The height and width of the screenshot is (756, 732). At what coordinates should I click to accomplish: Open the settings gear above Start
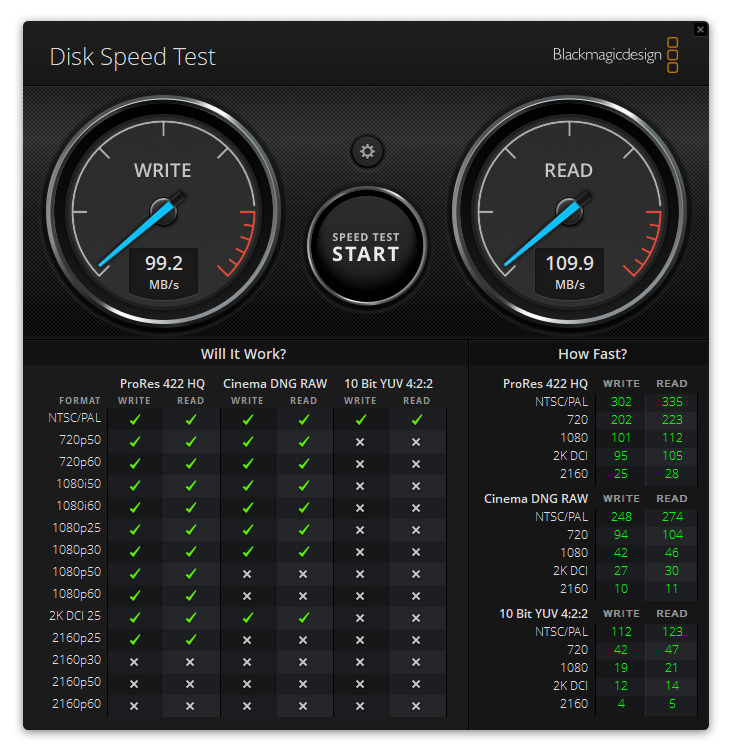click(x=367, y=151)
